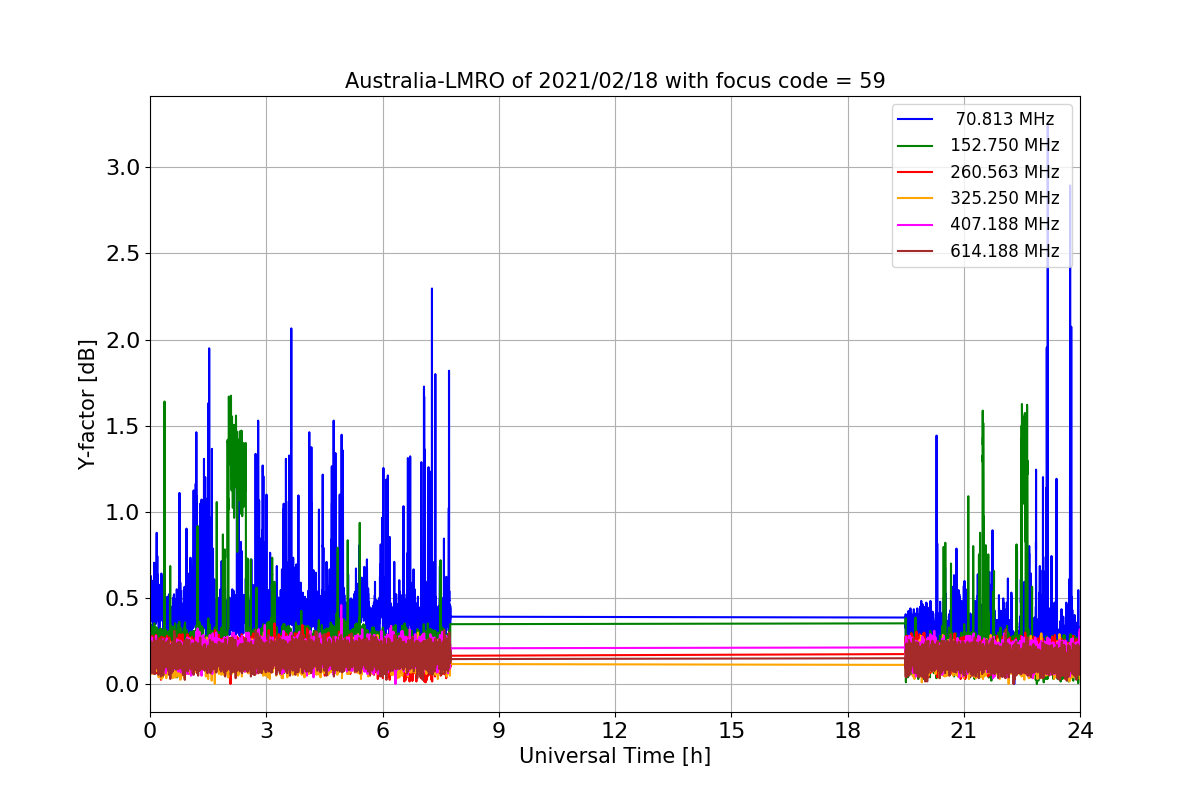The image size is (1200, 800).
Task: Click the blue line swatch in legend
Action: coord(915,120)
